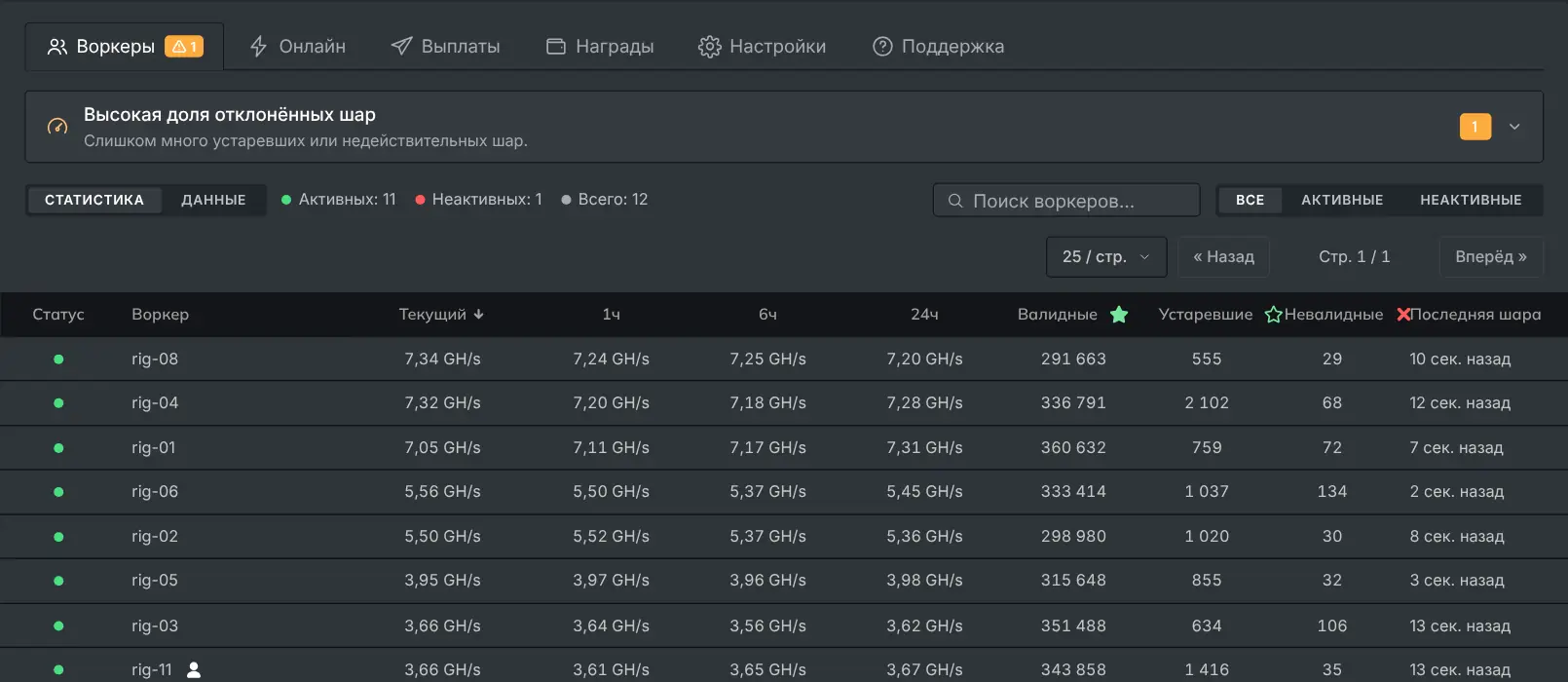Click the user icon next to rig-11

click(x=194, y=669)
